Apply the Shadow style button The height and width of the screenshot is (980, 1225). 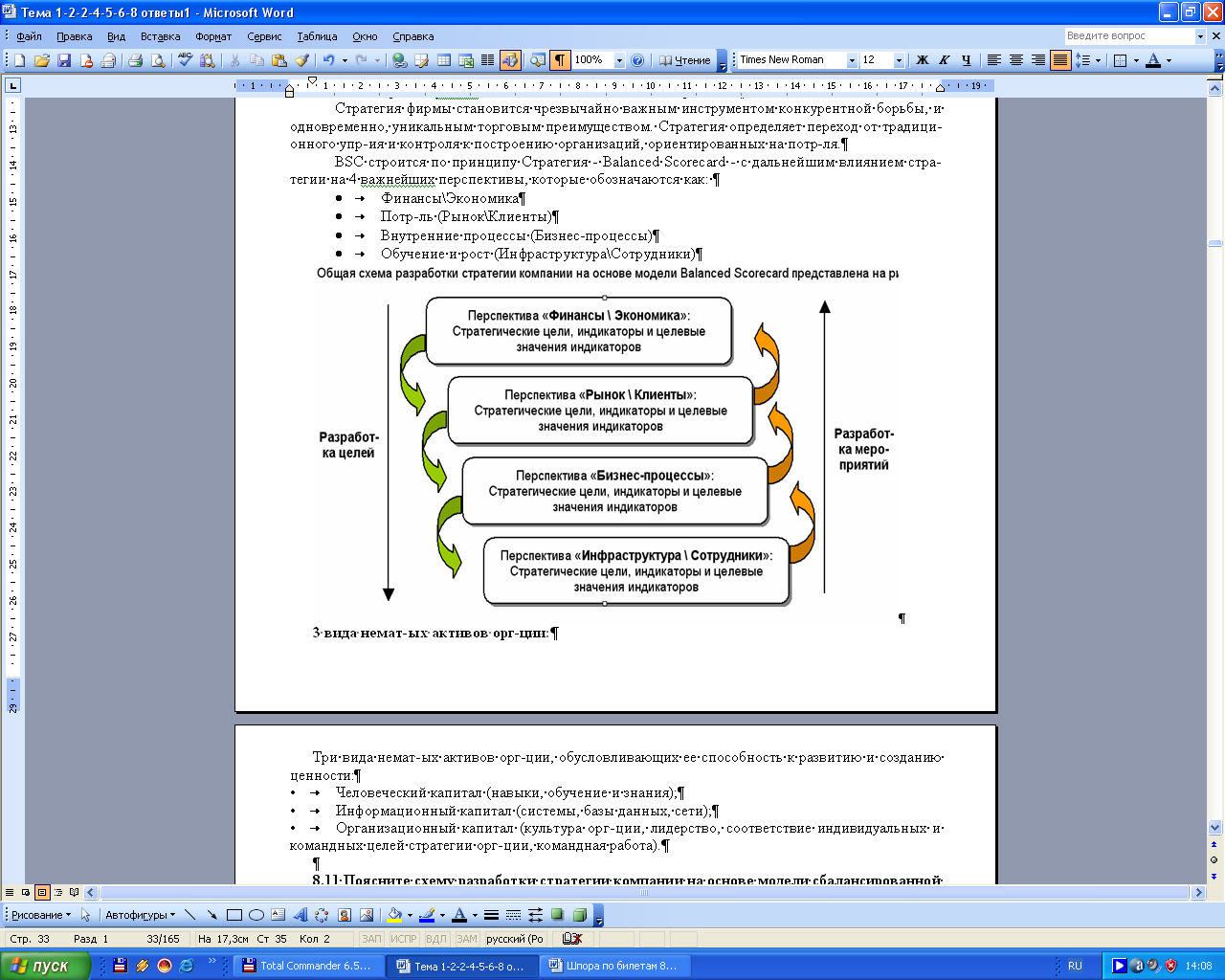click(x=558, y=915)
